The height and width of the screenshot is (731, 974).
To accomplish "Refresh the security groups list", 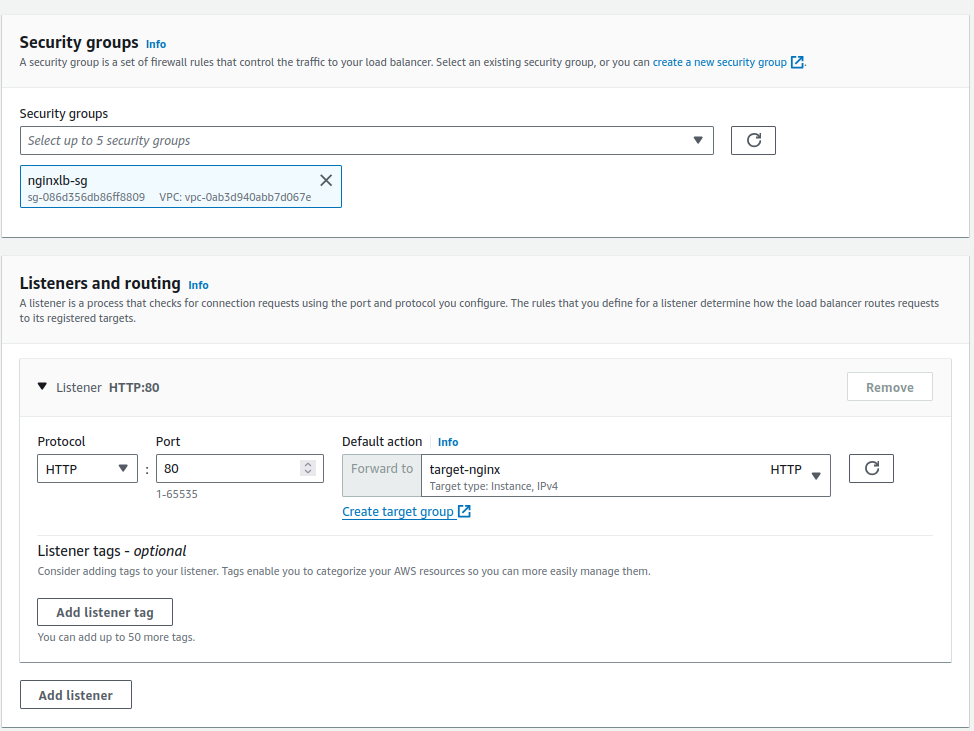I will pos(753,141).
